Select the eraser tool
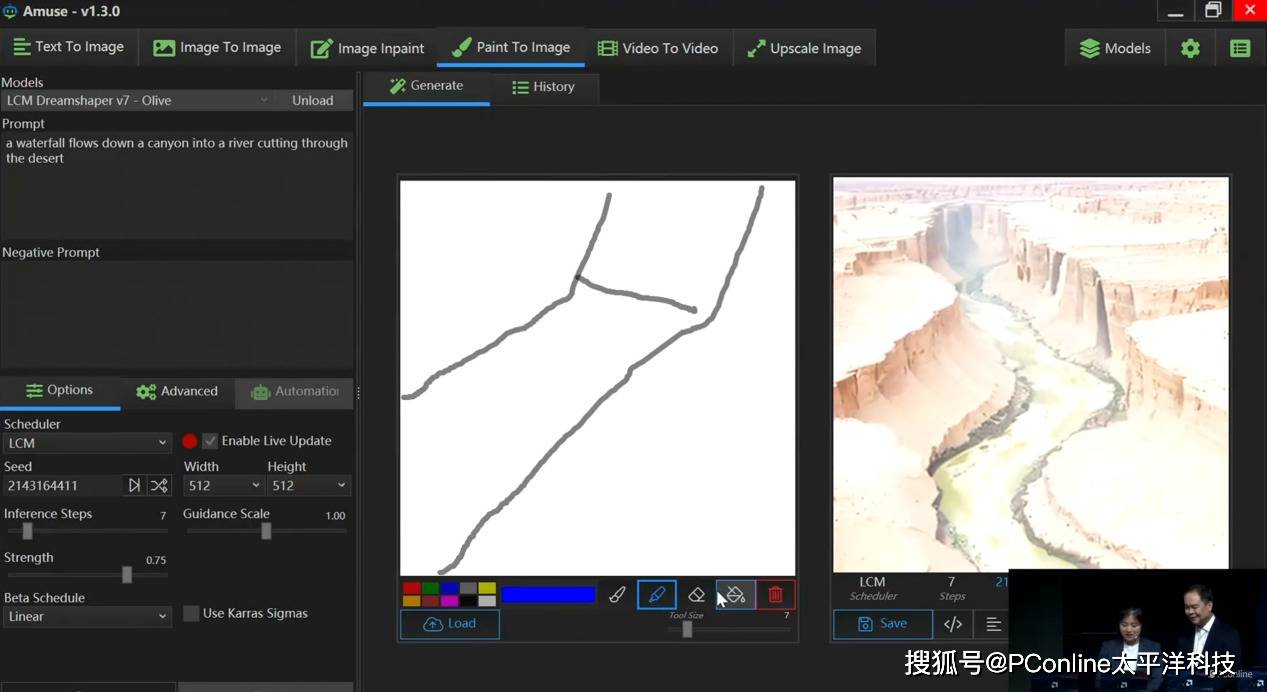The image size is (1267, 692). (697, 595)
